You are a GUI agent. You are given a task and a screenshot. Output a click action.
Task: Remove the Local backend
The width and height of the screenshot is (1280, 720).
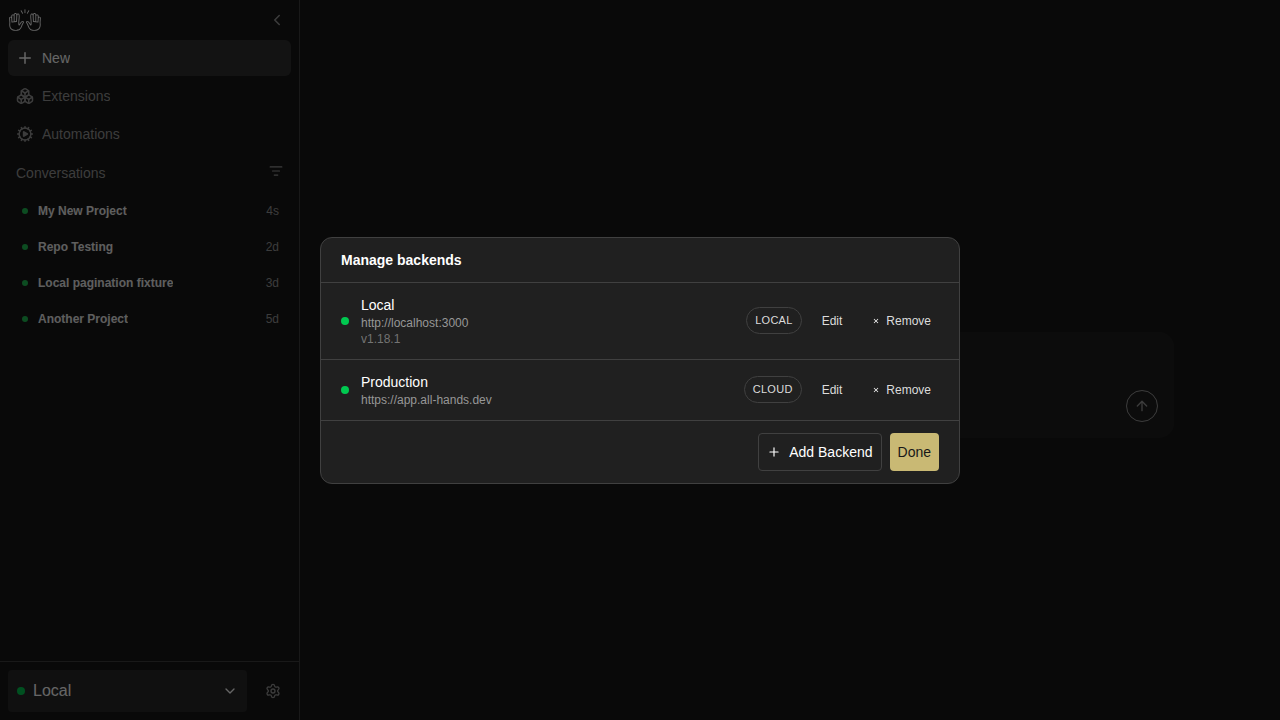[901, 321]
